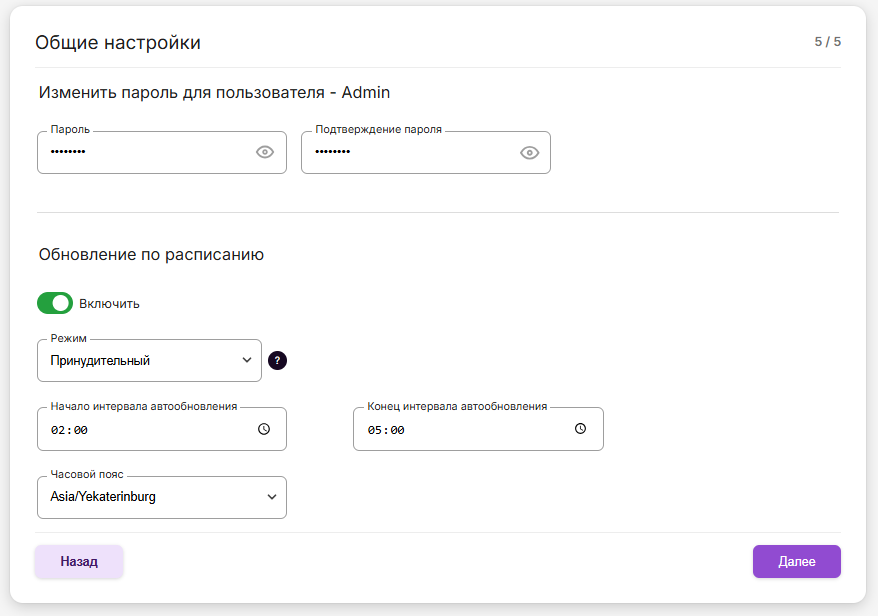Reveal the Подтверждение пароля value via eye icon
Viewport: 878px width, 616px height.
529,152
